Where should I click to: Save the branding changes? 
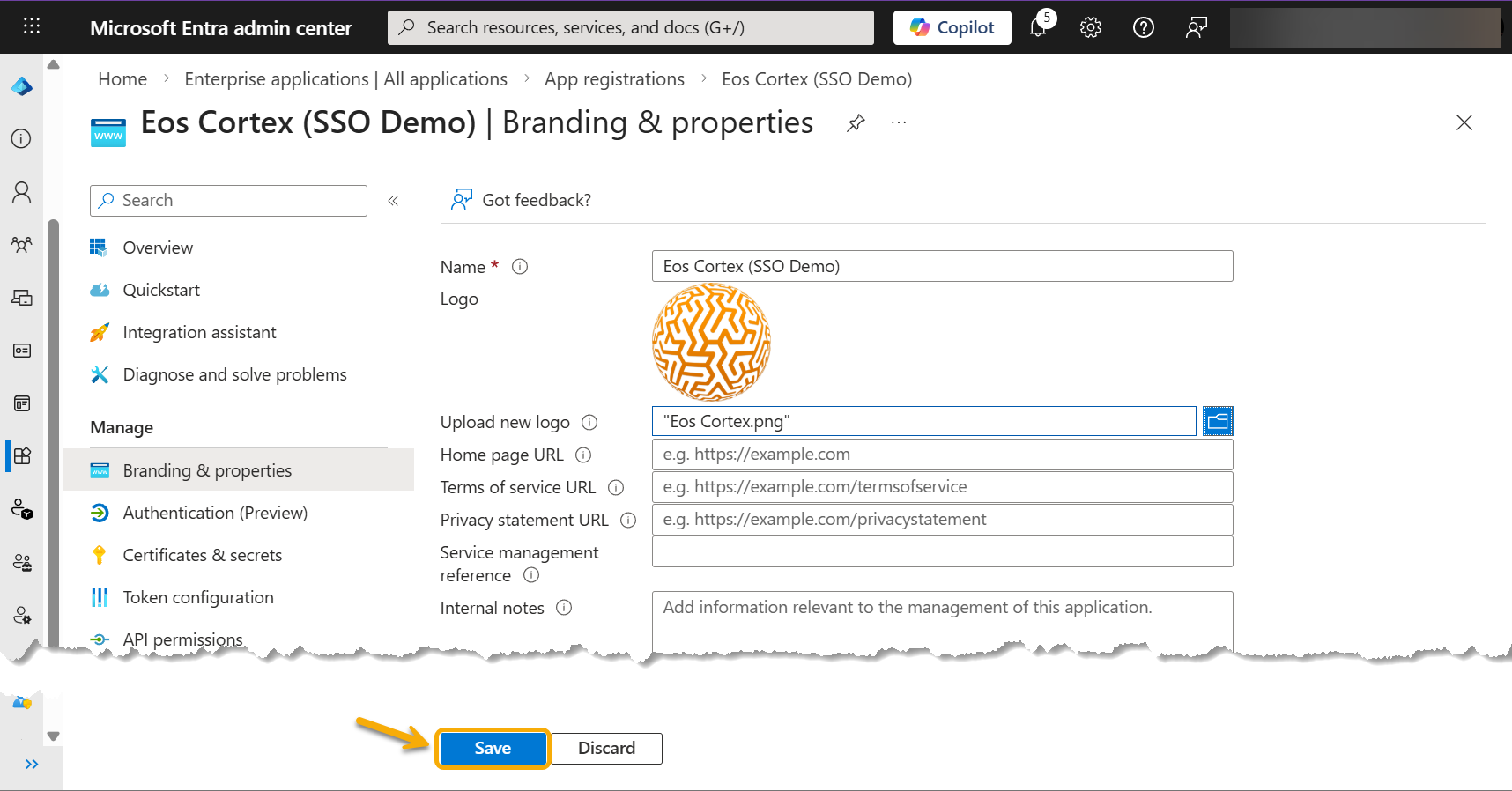493,749
